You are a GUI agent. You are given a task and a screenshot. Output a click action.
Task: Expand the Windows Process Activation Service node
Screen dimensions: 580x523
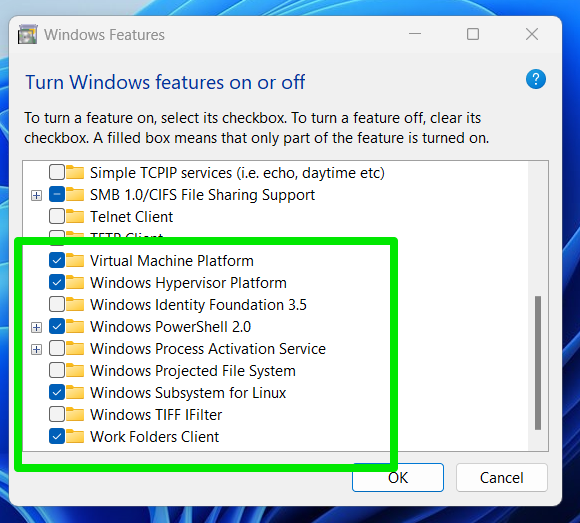pos(36,349)
